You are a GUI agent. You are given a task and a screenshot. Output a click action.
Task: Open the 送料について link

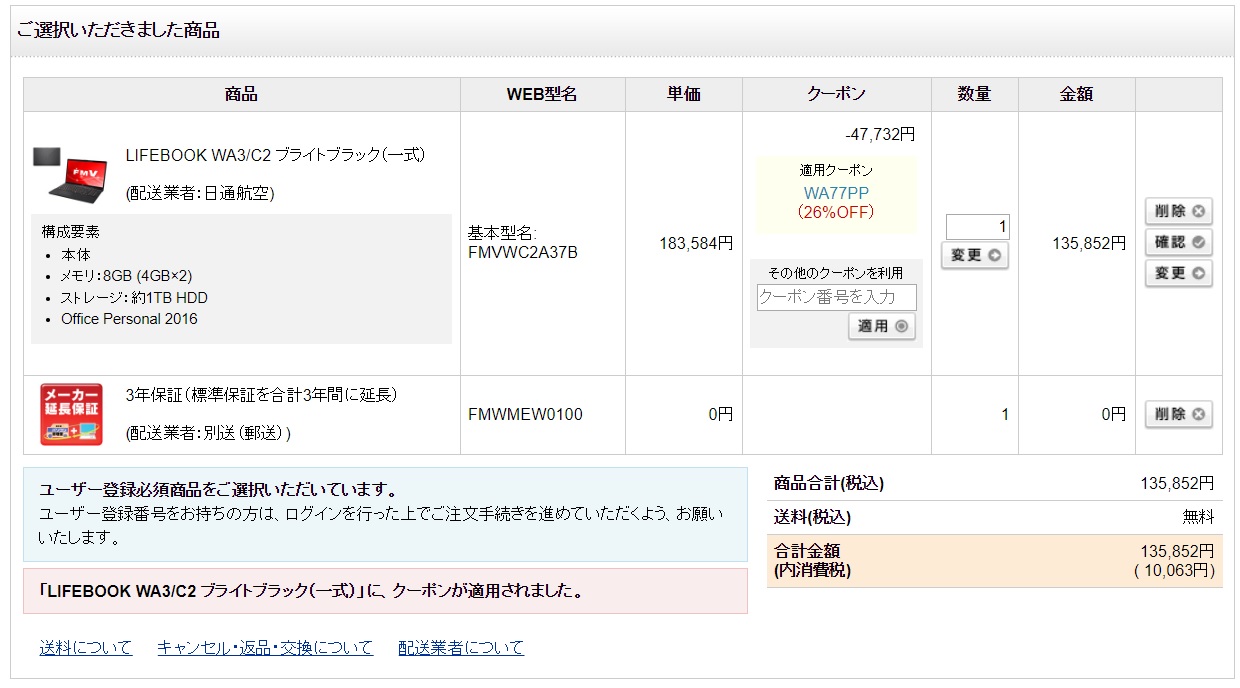86,648
